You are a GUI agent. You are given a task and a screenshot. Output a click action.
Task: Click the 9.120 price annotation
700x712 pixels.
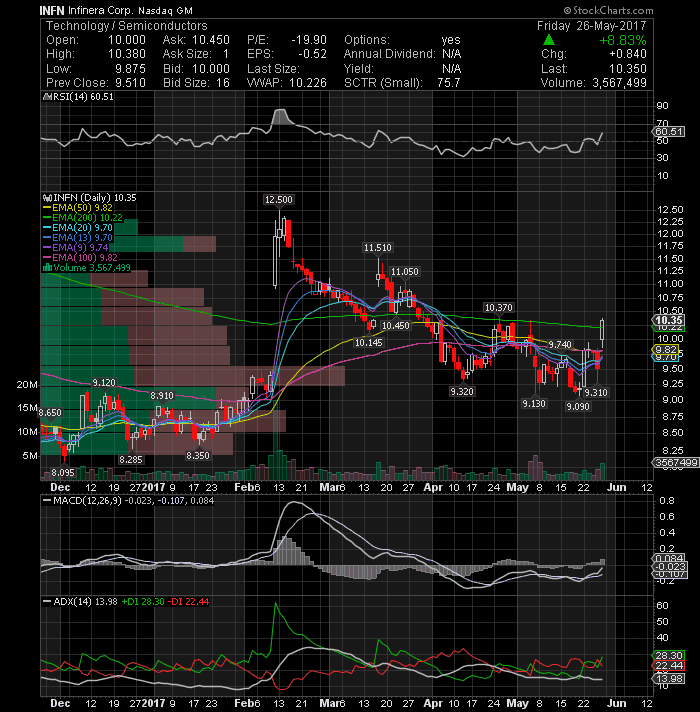104,383
